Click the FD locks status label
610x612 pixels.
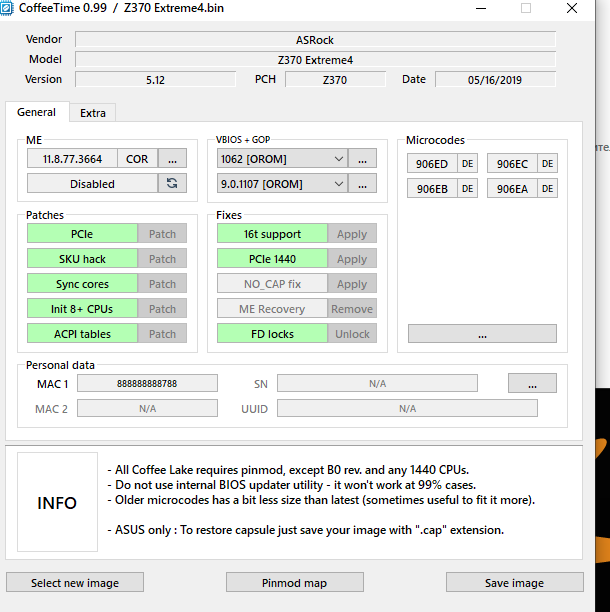(x=272, y=334)
